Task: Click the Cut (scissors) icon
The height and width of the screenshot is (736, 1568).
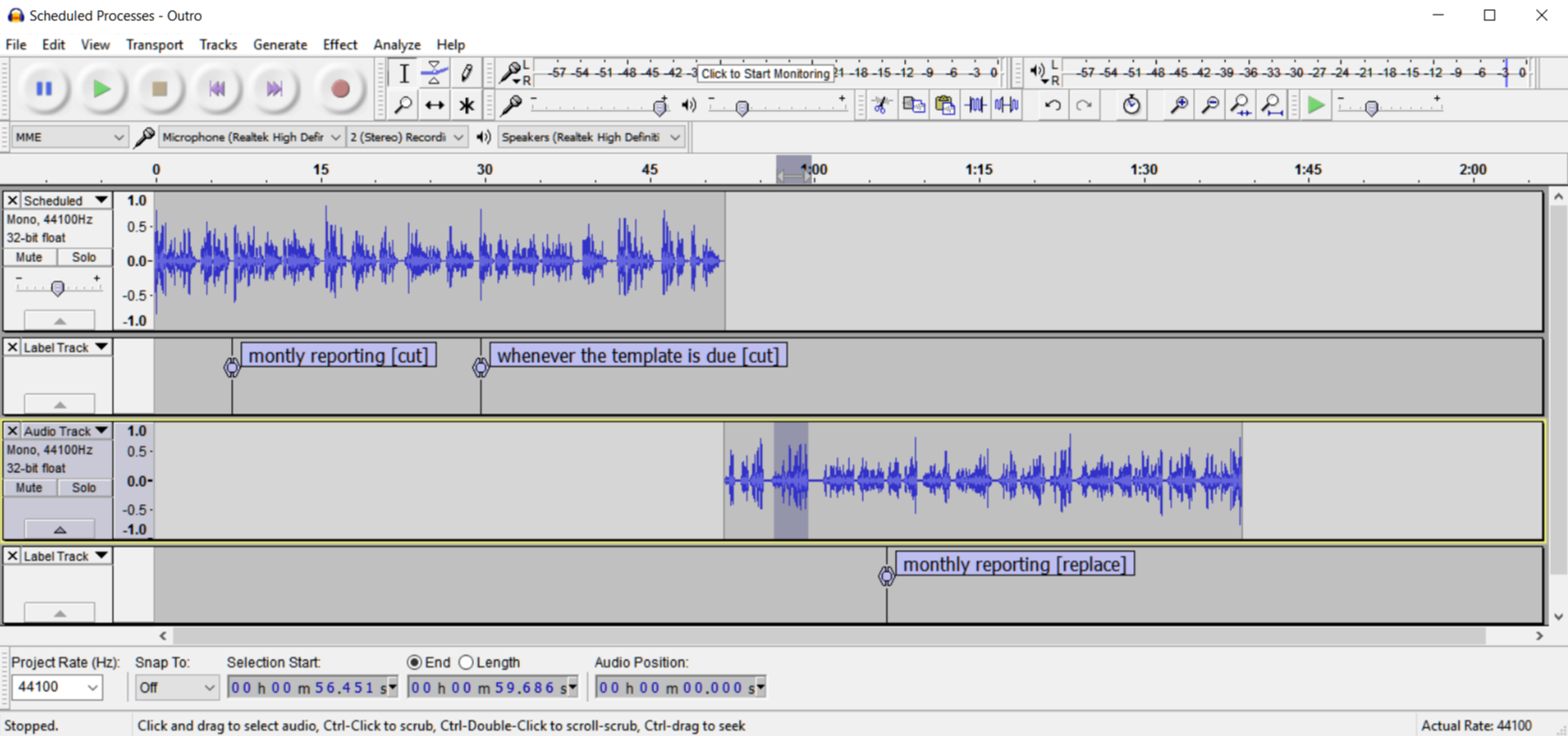Action: 882,105
